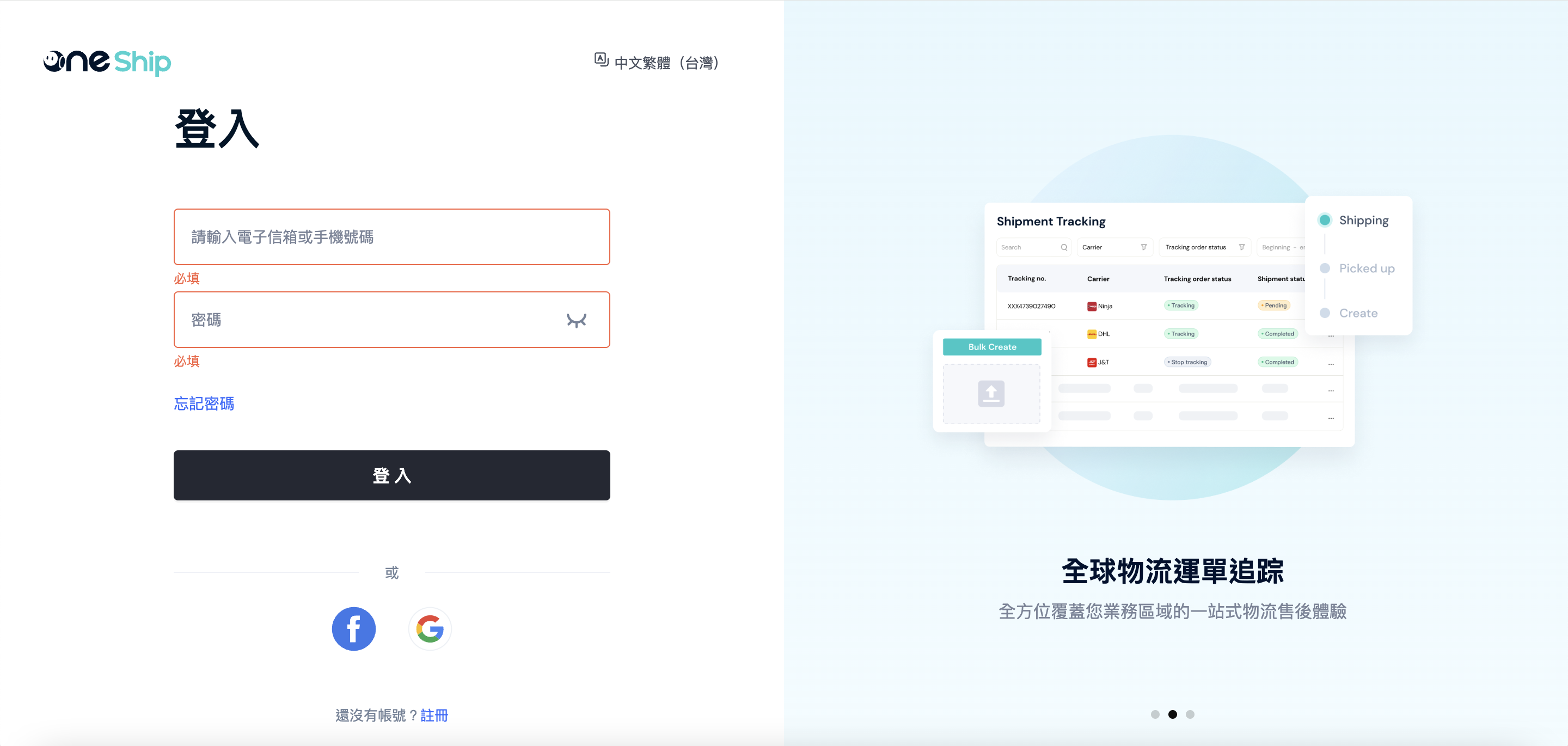1568x746 pixels.
Task: Focus the email or phone number field
Action: [391, 237]
